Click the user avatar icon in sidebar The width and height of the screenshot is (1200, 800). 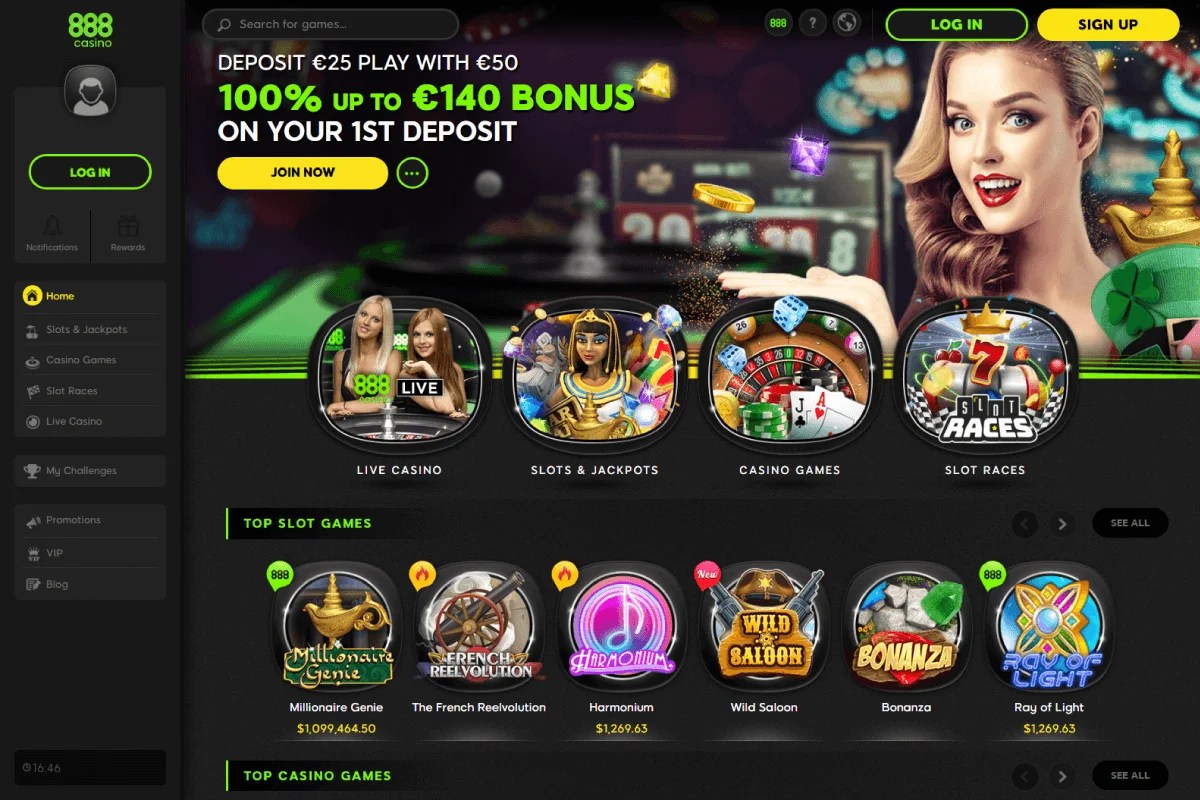click(90, 91)
